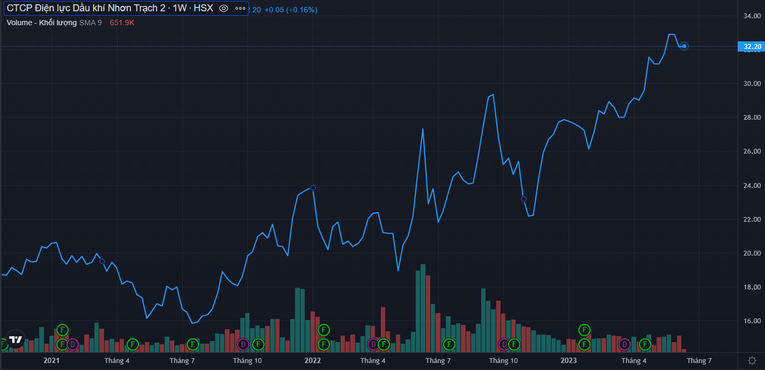The width and height of the screenshot is (765, 370).
Task: Click the F marker near Tháng 4 2023
Action: [645, 345]
